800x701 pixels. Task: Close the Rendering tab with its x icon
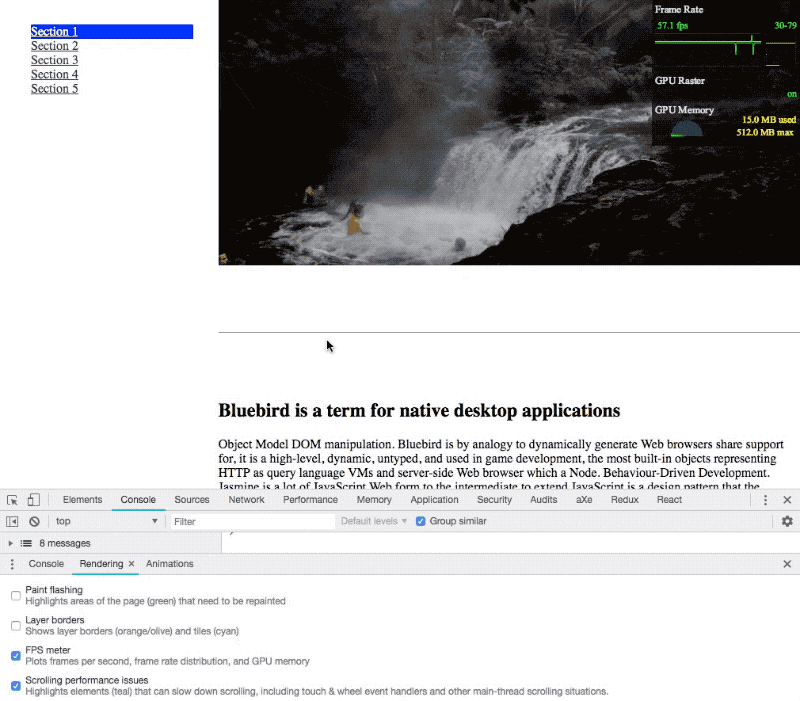pyautogui.click(x=131, y=564)
